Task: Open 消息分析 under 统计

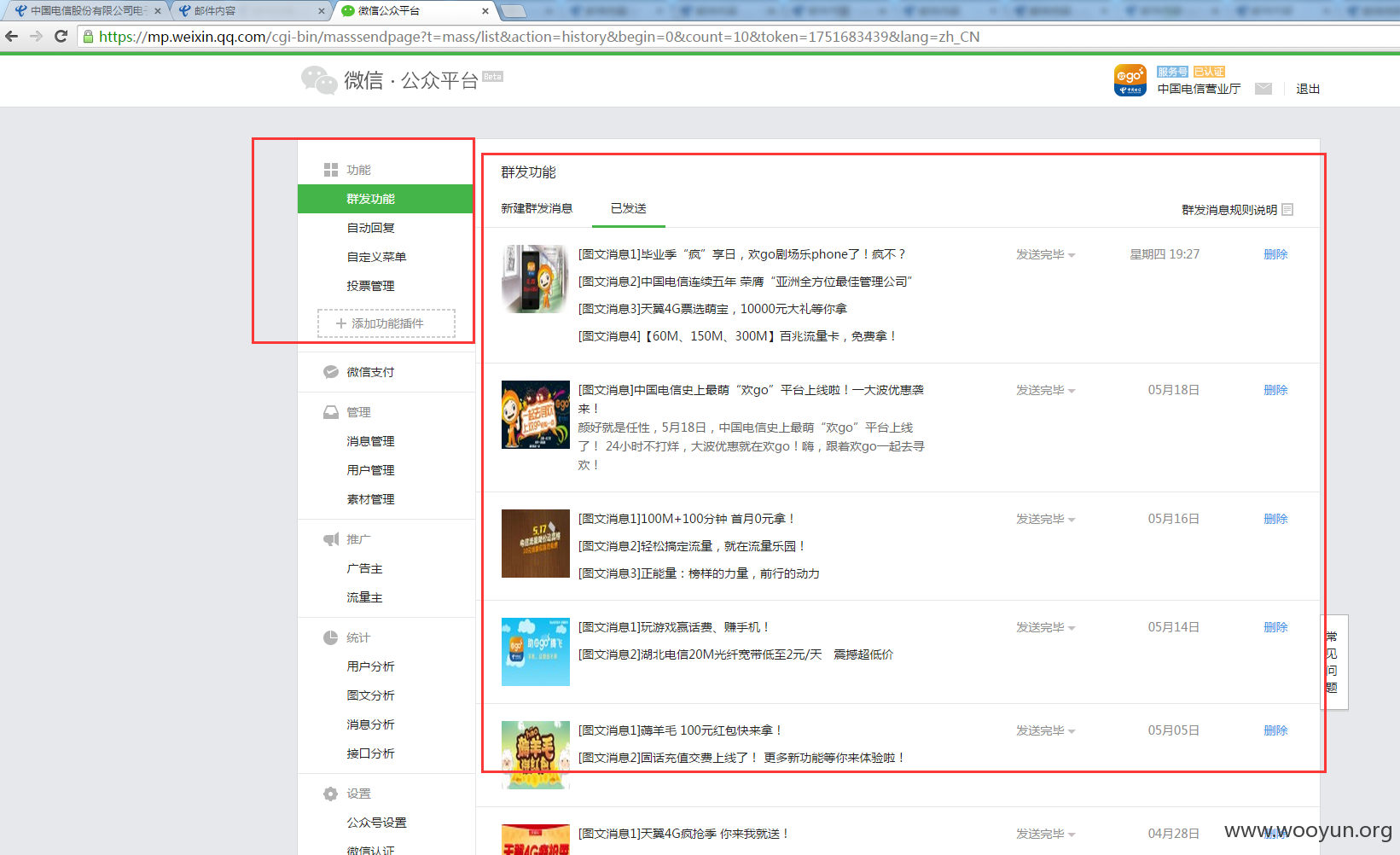Action: point(370,724)
